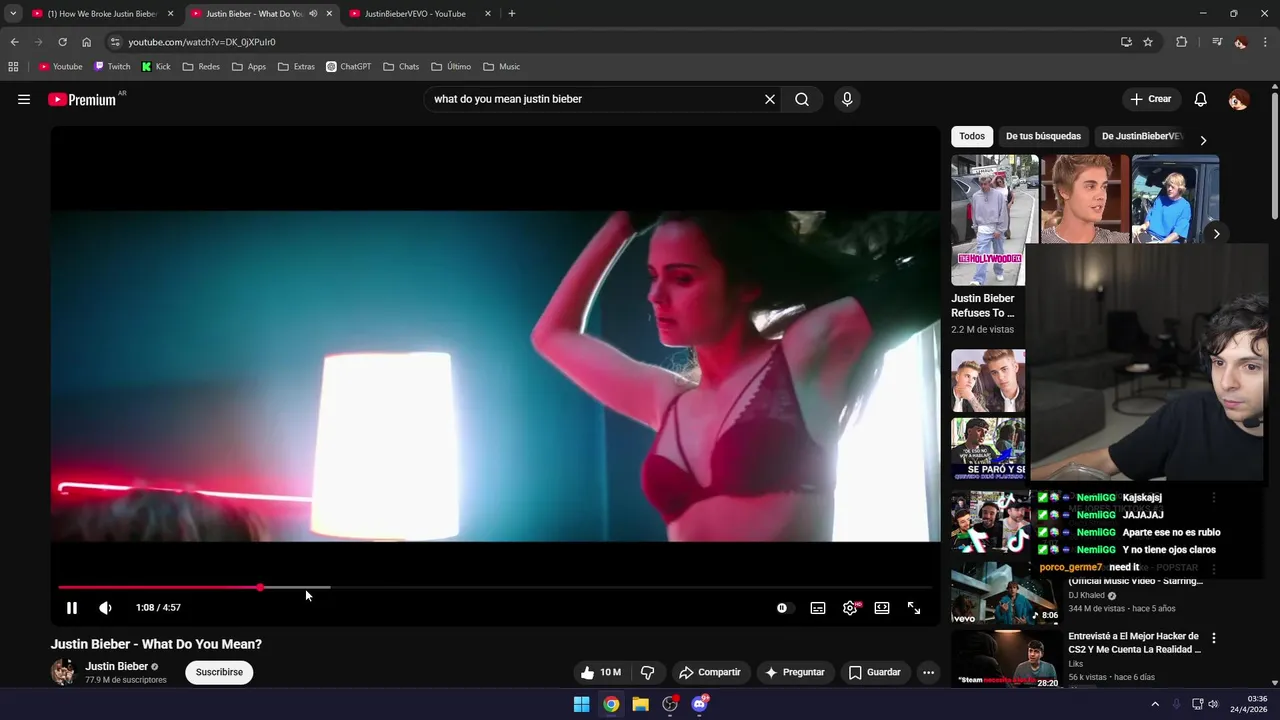
Task: Pause the video with the player pause button
Action: click(x=72, y=608)
